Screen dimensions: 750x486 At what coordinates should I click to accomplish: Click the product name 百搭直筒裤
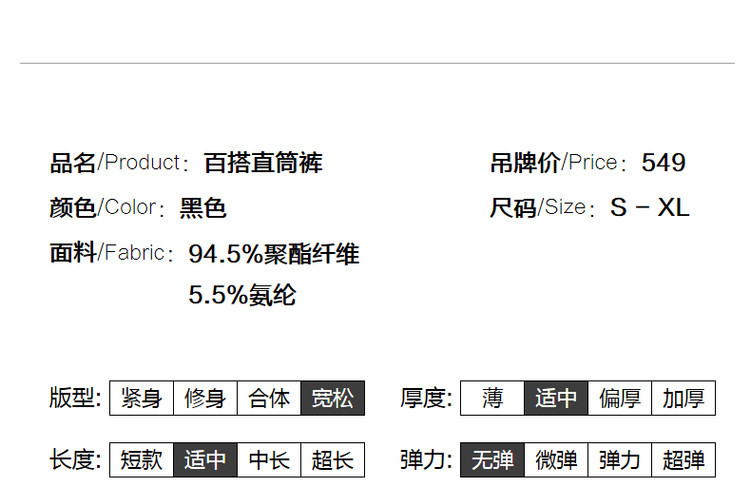pyautogui.click(x=263, y=162)
